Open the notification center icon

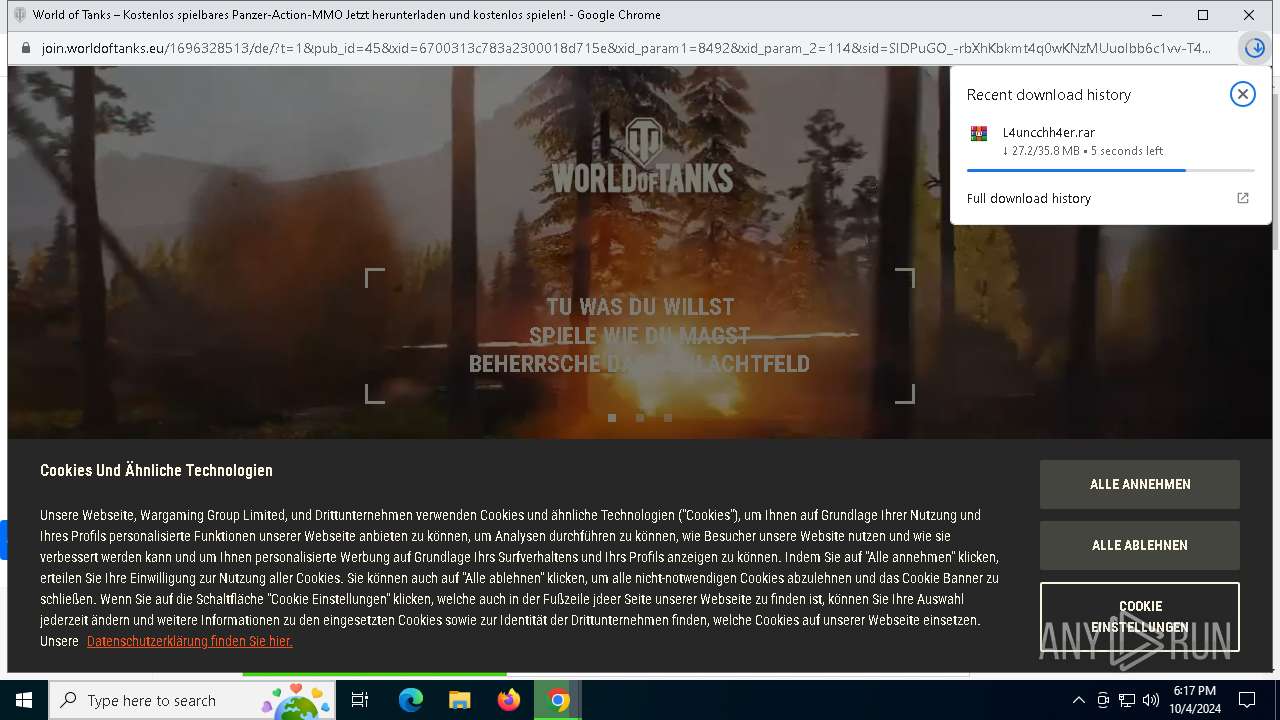pyautogui.click(x=1247, y=700)
